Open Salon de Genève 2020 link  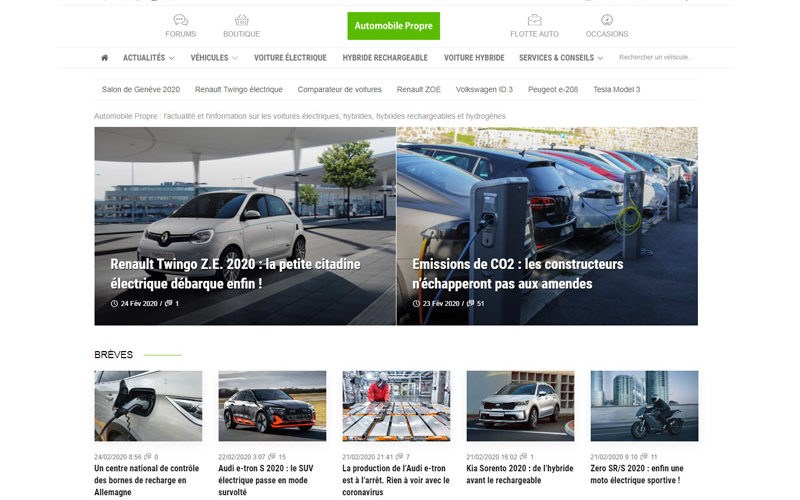coord(141,89)
